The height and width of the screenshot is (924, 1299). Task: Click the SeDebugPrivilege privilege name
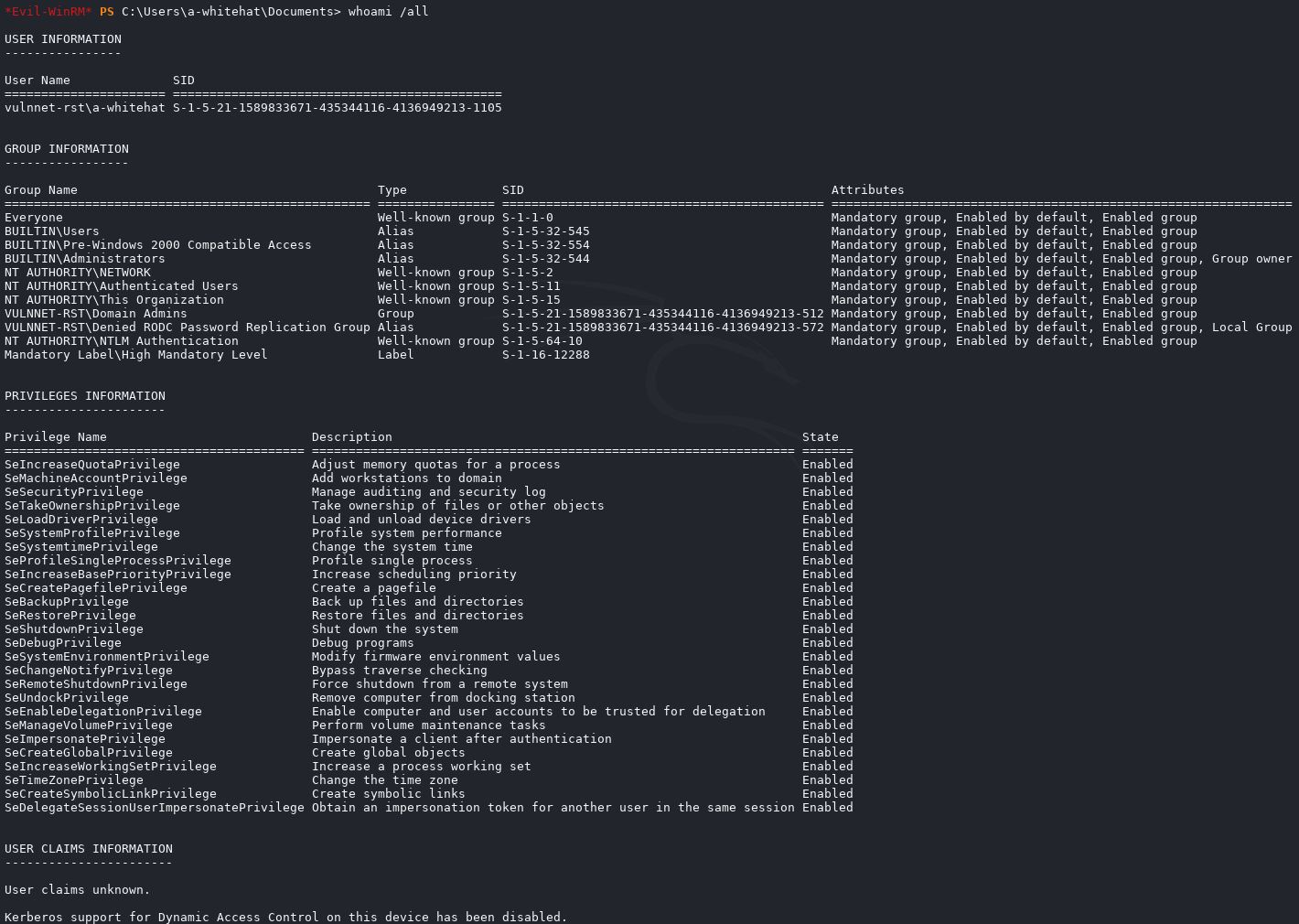[62, 643]
